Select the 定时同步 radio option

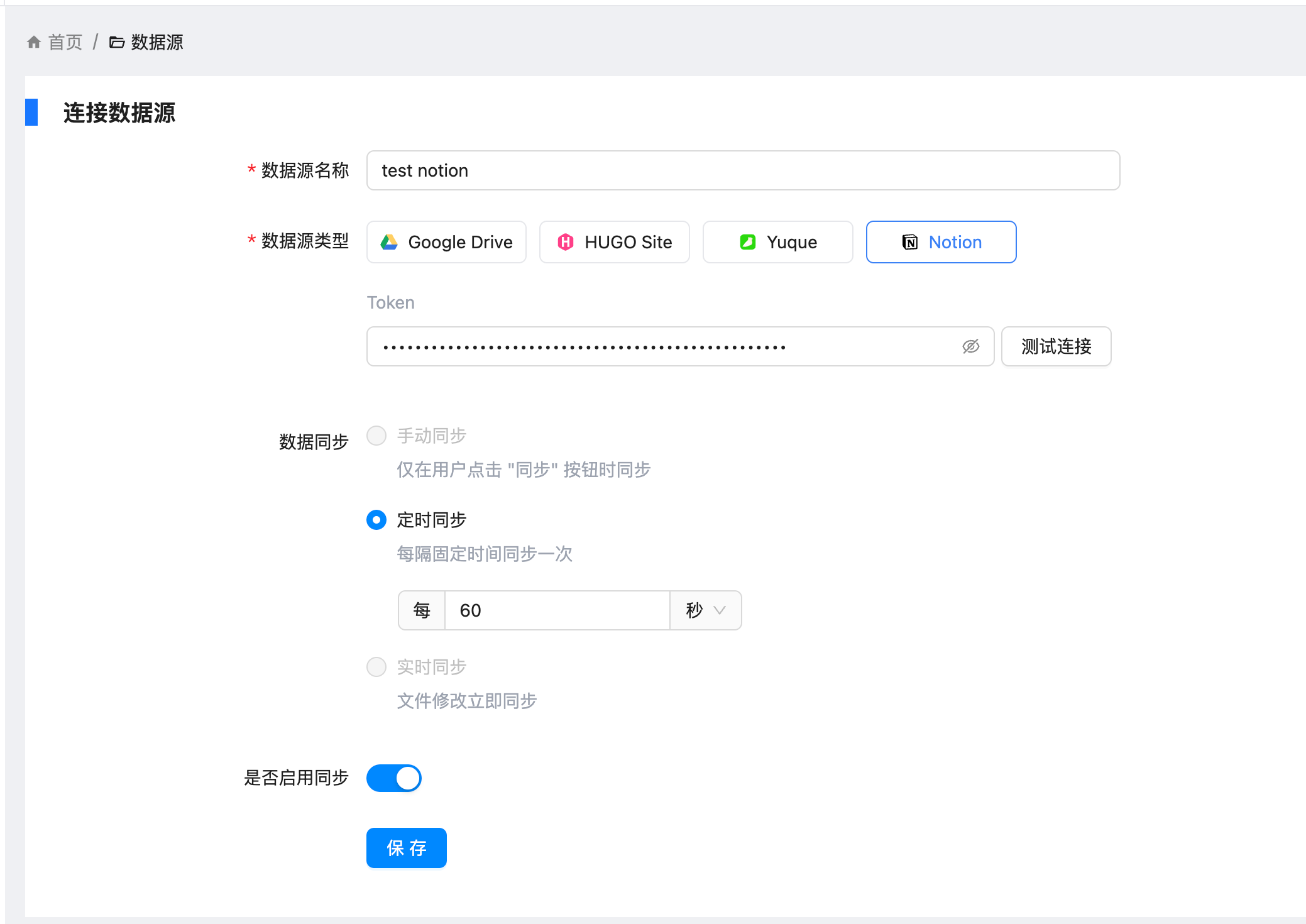coord(376,520)
